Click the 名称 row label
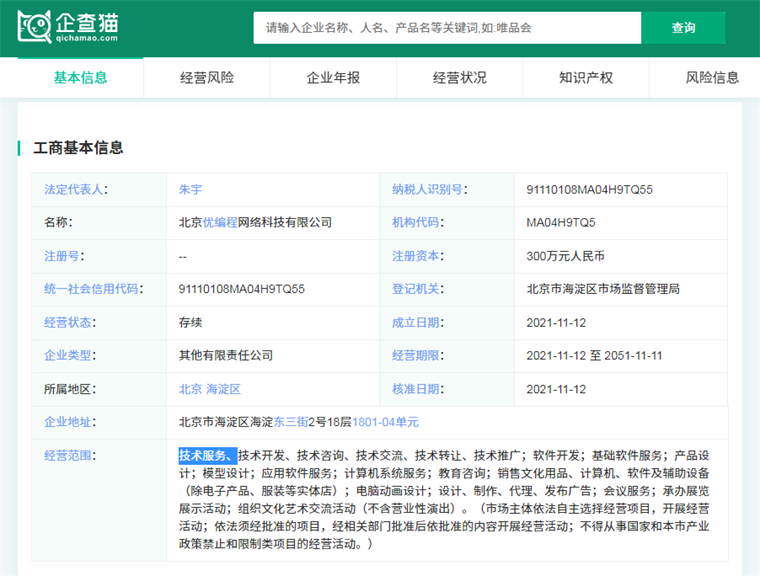 click(x=58, y=223)
